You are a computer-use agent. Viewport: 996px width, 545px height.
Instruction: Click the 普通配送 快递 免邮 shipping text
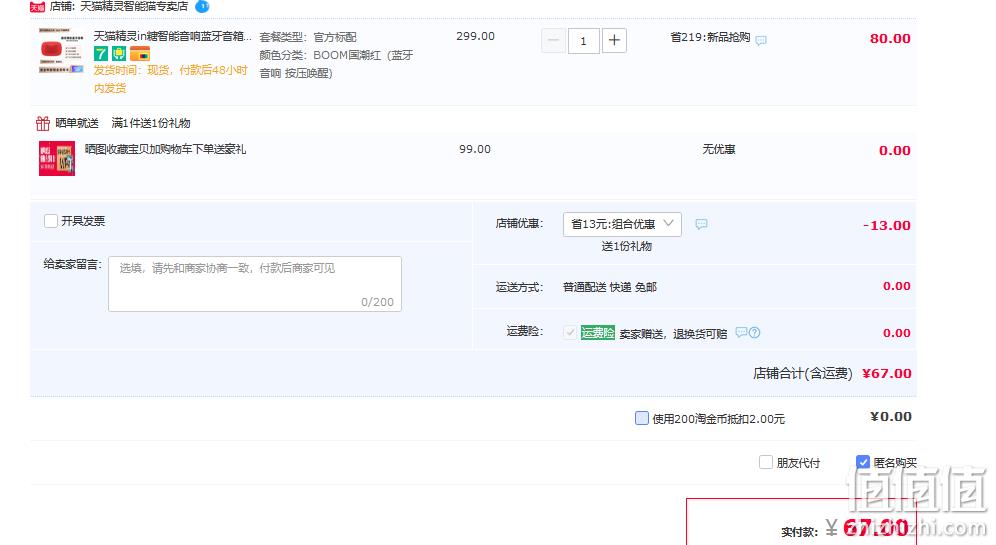(x=610, y=287)
